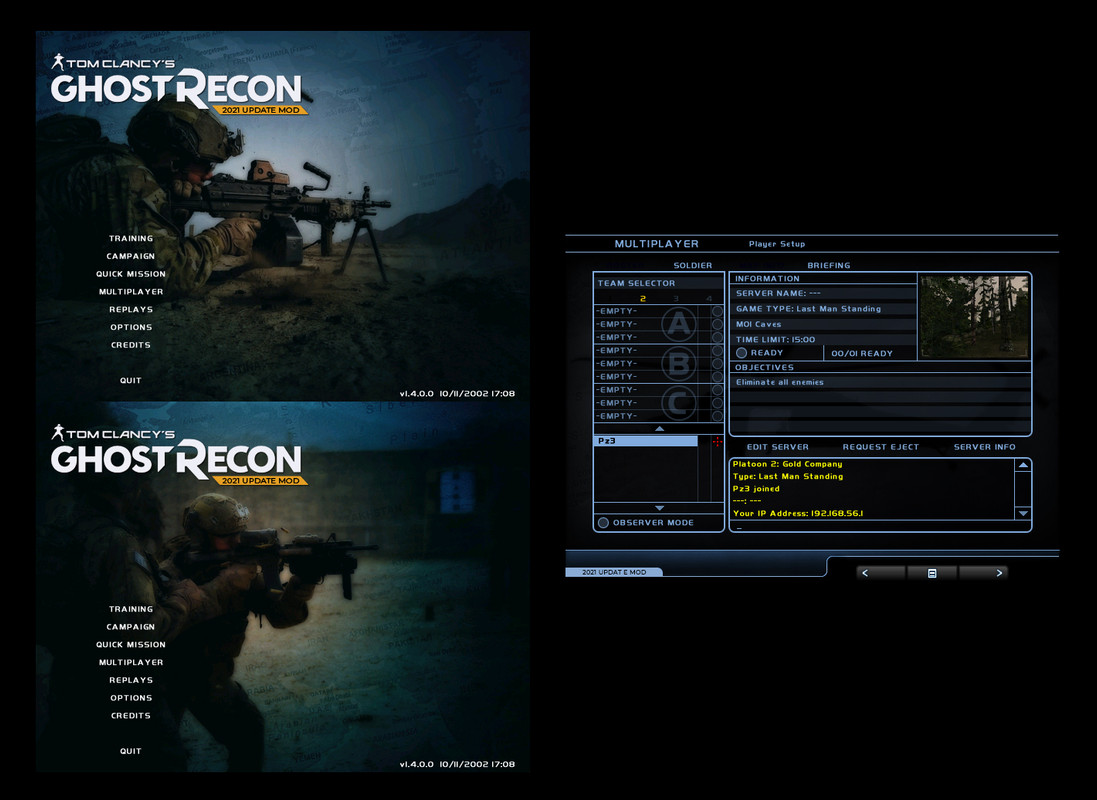Click the Fireteam B emblem in Team Selector
The image size is (1097, 800).
click(x=678, y=363)
